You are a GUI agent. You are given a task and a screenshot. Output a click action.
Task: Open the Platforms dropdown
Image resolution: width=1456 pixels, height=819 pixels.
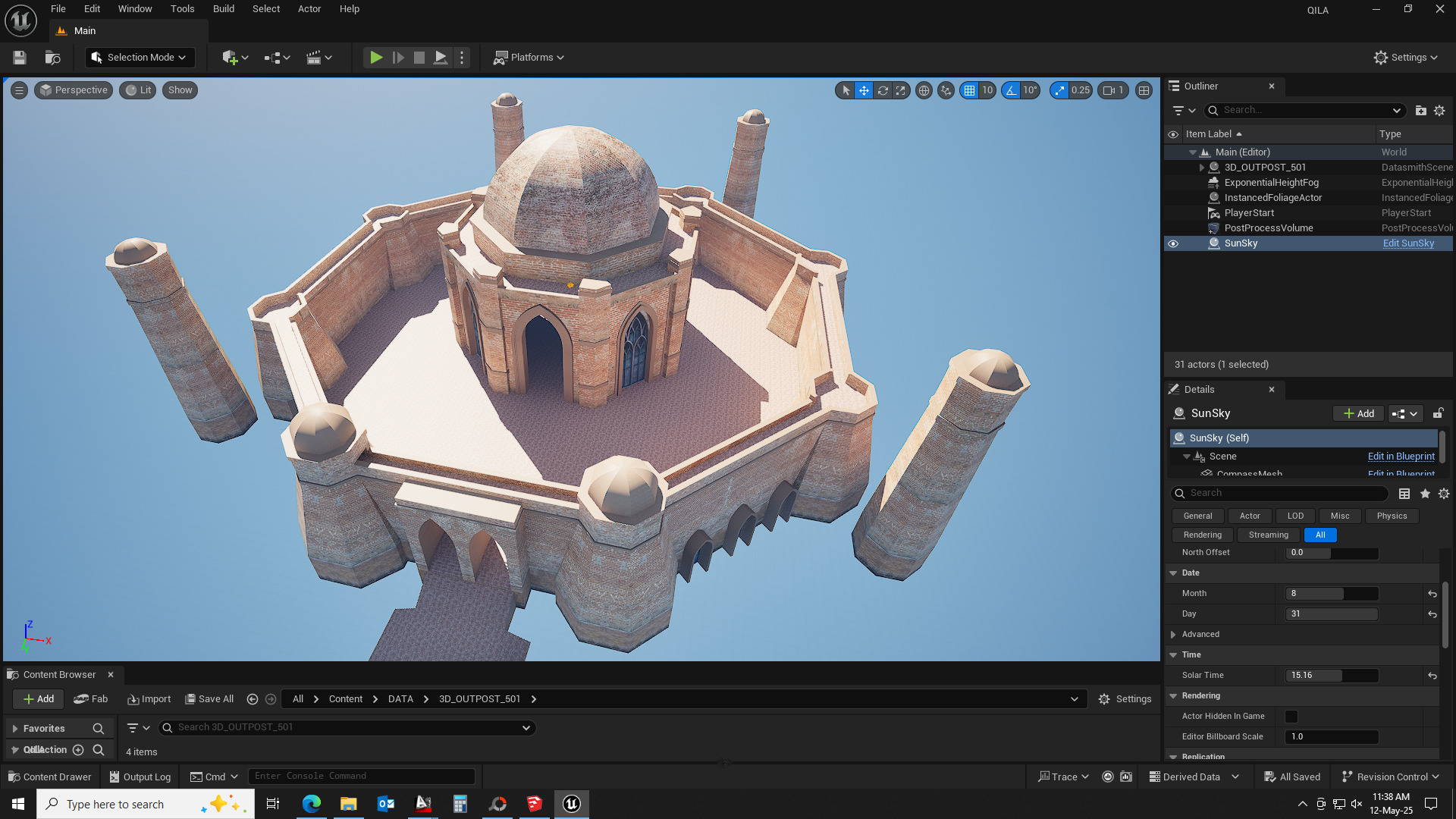click(529, 58)
